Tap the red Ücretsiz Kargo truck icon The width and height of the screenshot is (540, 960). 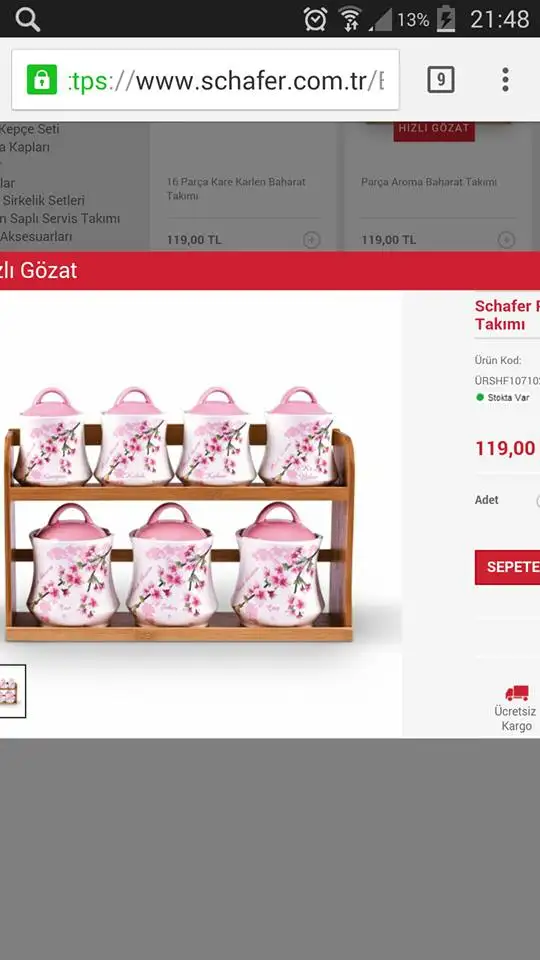(517, 692)
